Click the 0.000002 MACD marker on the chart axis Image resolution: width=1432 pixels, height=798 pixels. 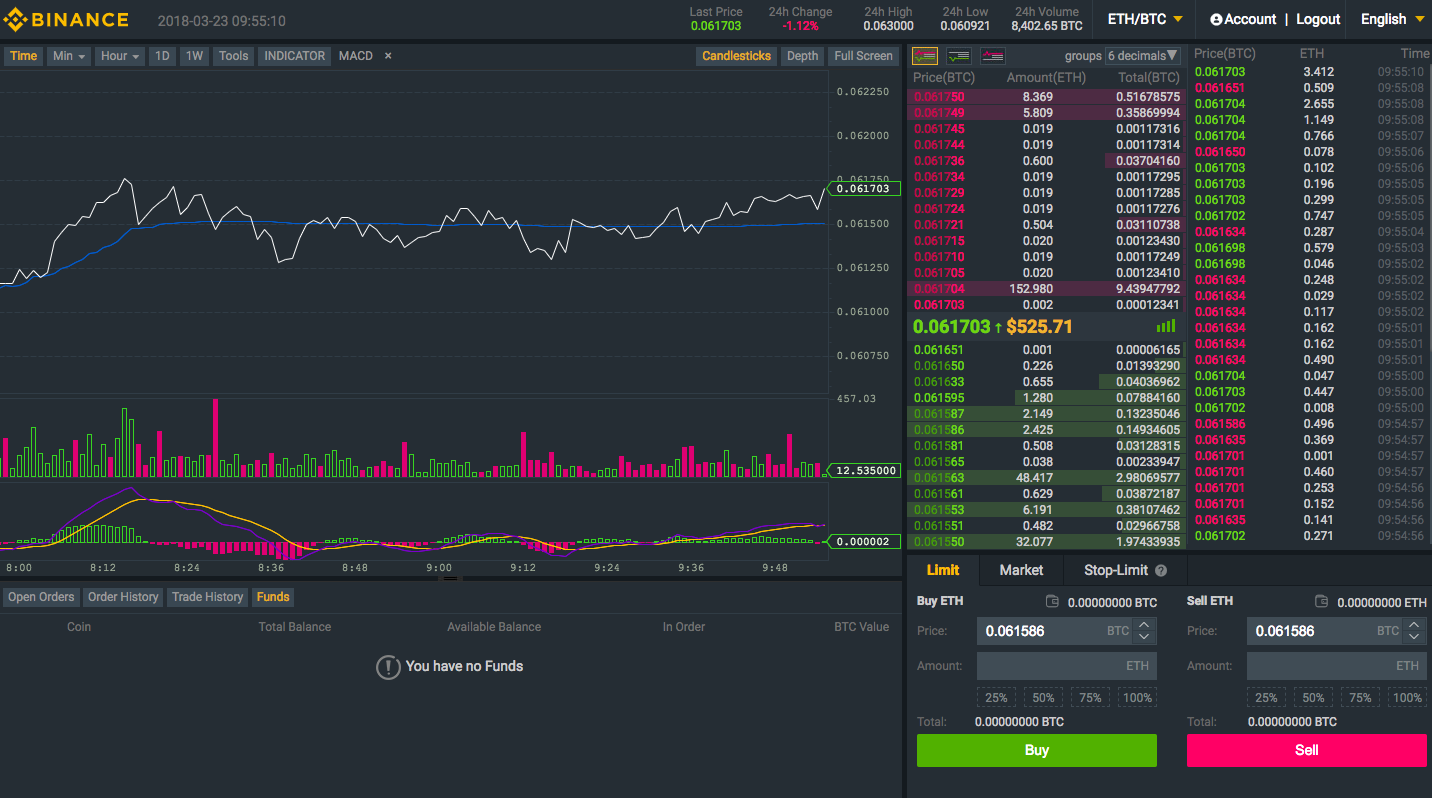pos(865,541)
